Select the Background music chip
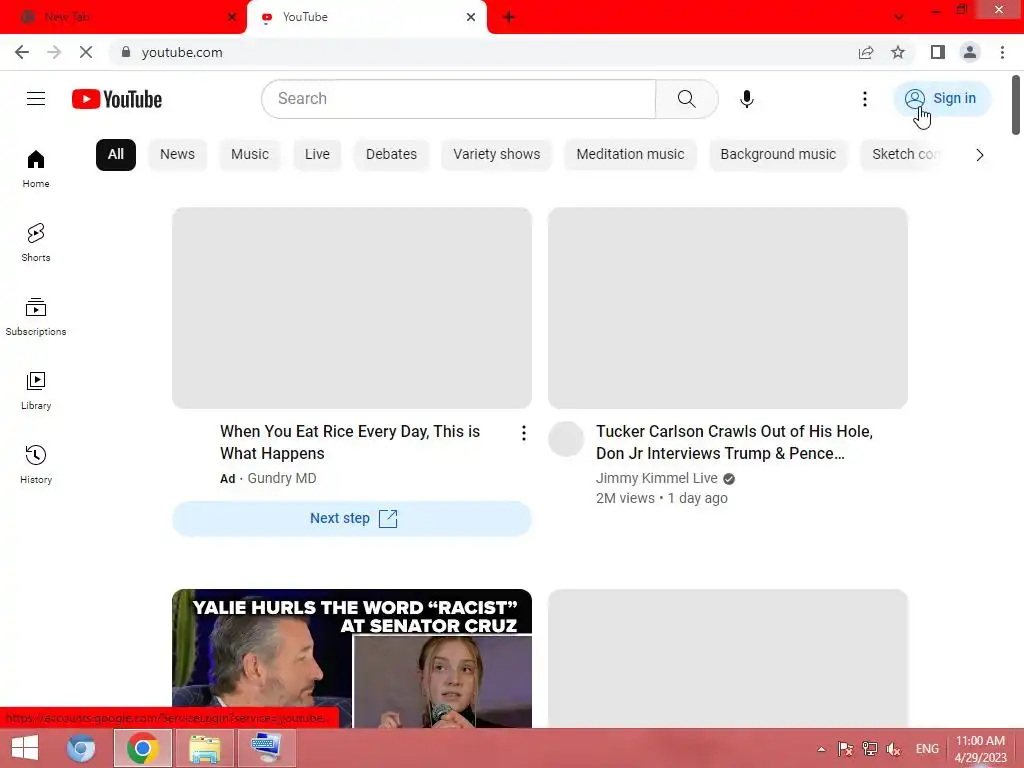1024x768 pixels. 778,155
